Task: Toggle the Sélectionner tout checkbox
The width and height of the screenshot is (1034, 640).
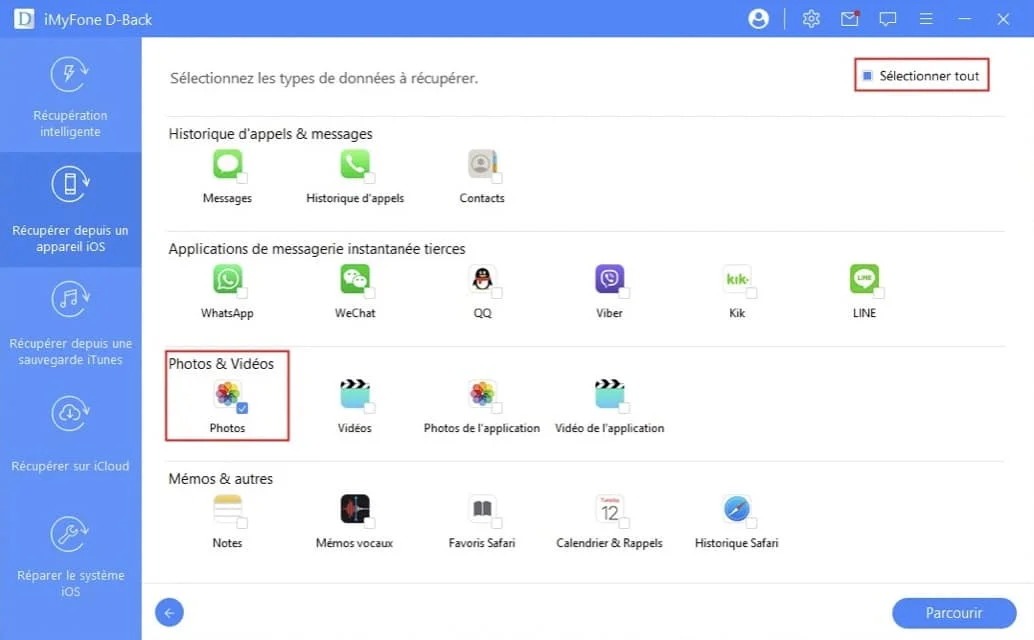Action: [868, 76]
